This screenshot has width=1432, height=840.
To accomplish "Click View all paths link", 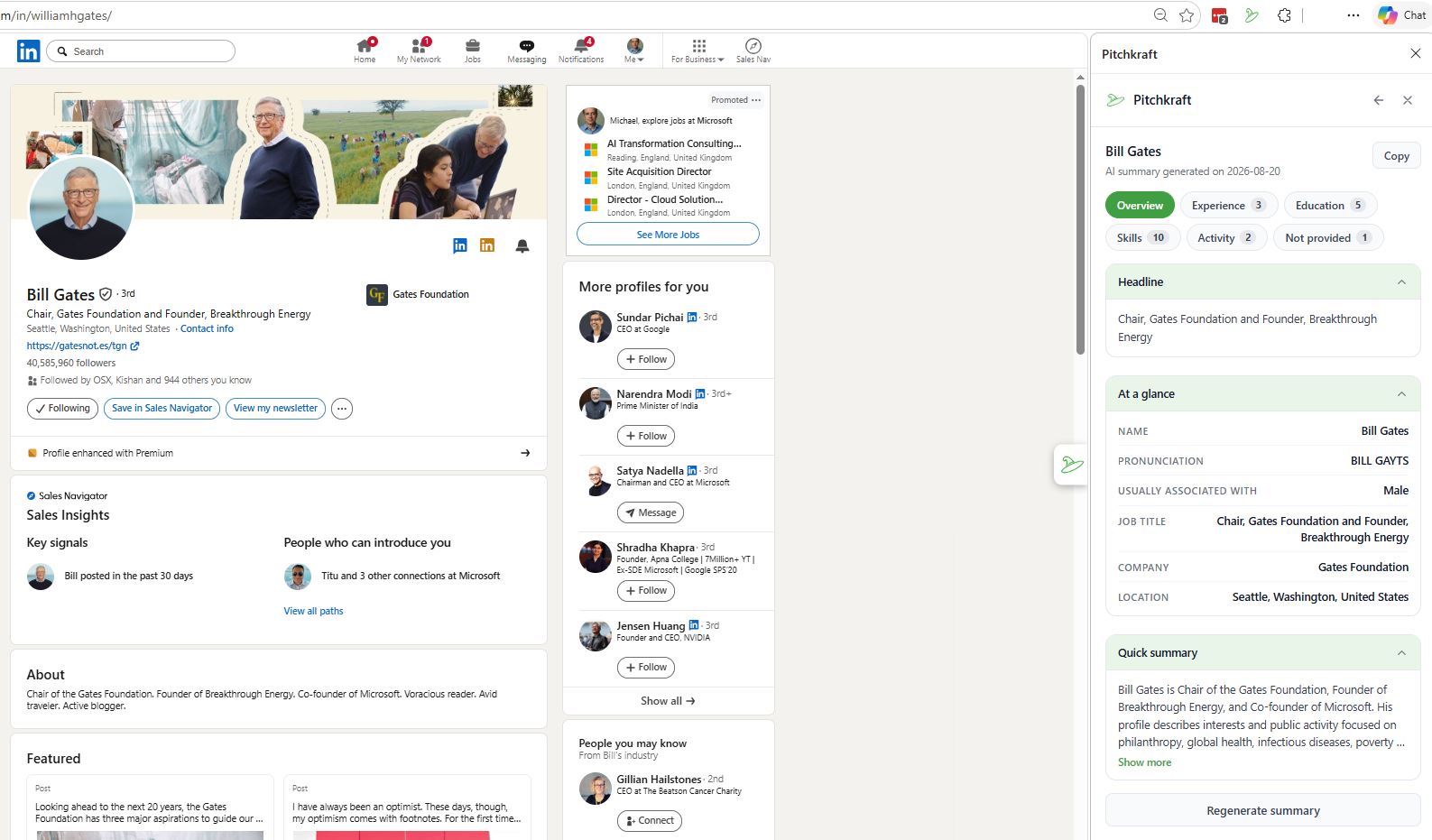I will pos(313,611).
